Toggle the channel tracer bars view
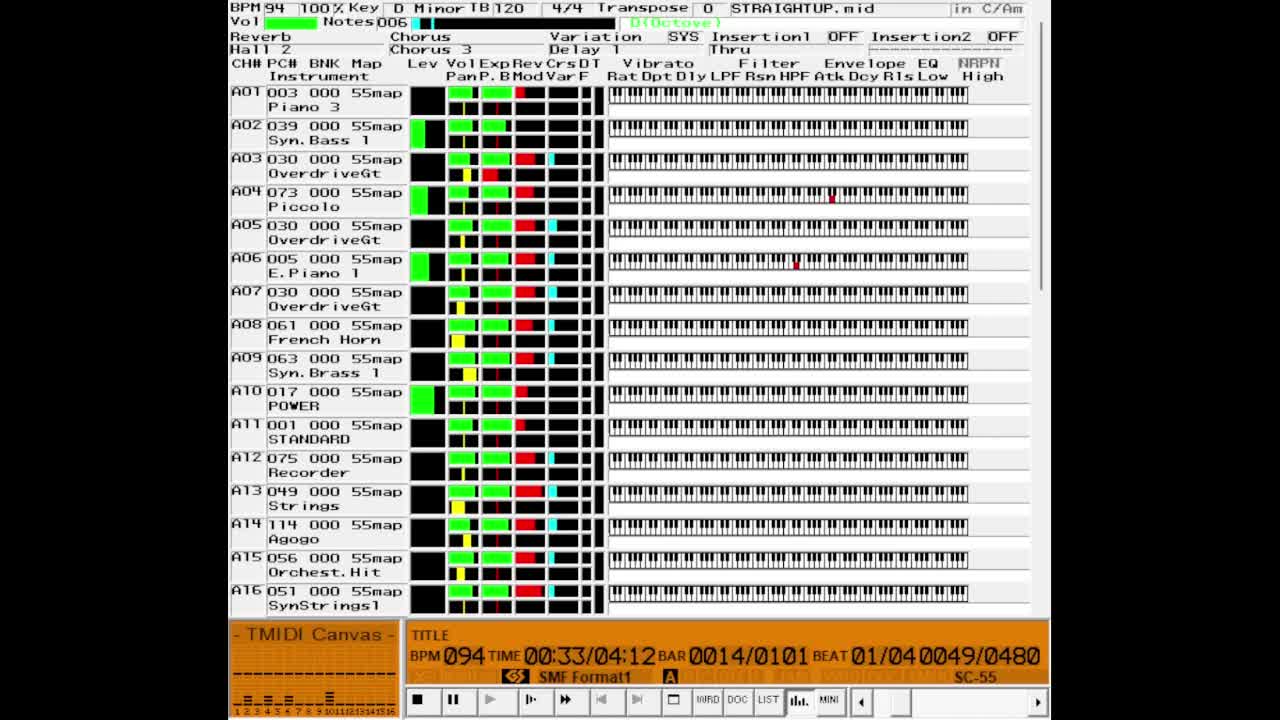This screenshot has width=1280, height=720. (x=799, y=701)
